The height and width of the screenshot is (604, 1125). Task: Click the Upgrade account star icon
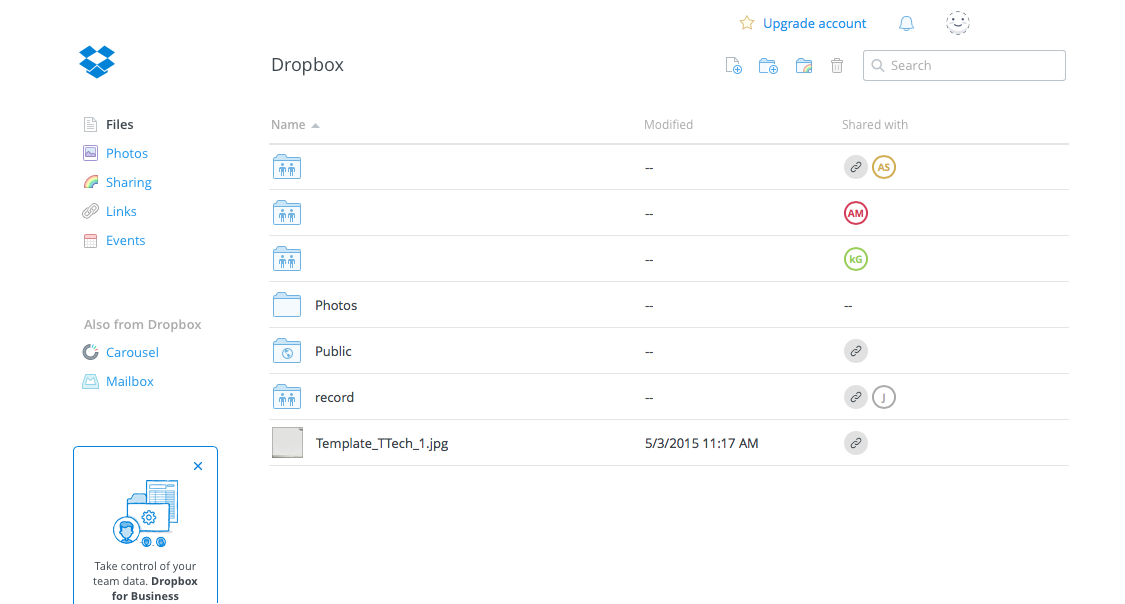(747, 23)
